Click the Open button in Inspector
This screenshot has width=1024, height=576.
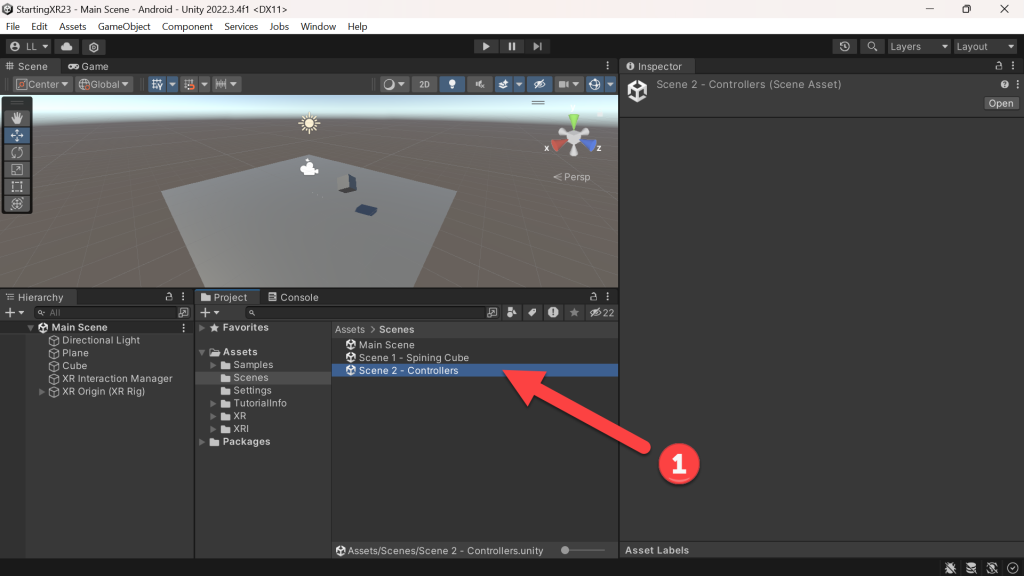(1000, 103)
